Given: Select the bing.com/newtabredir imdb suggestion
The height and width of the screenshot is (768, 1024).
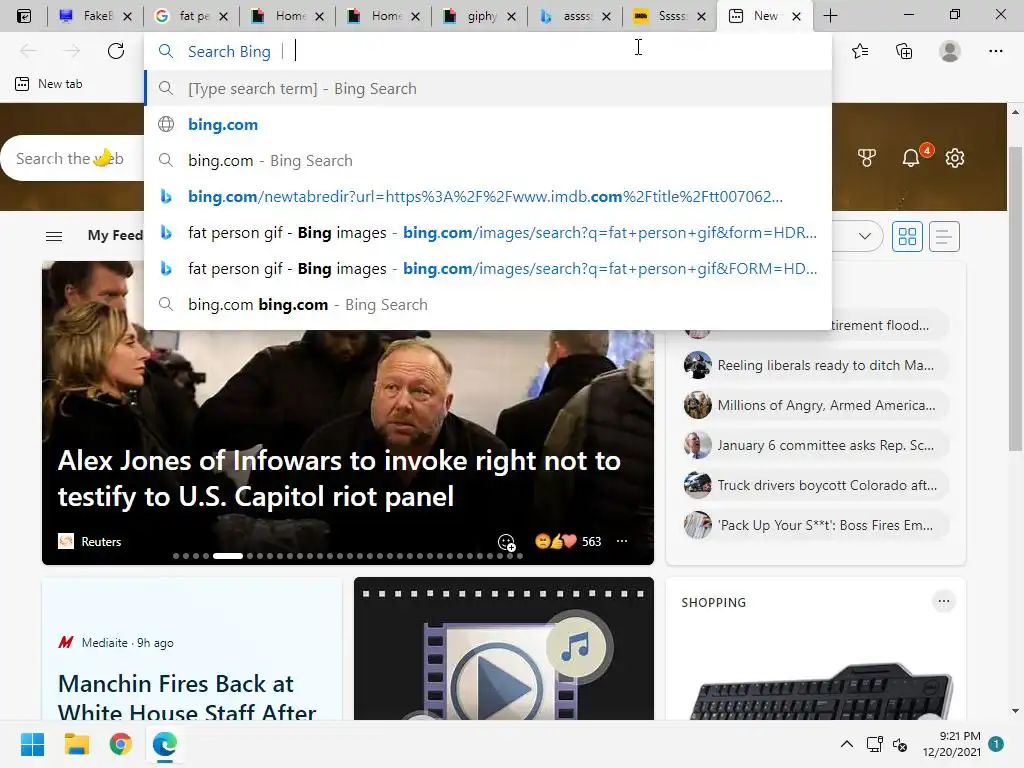Looking at the screenshot, I should tap(488, 196).
